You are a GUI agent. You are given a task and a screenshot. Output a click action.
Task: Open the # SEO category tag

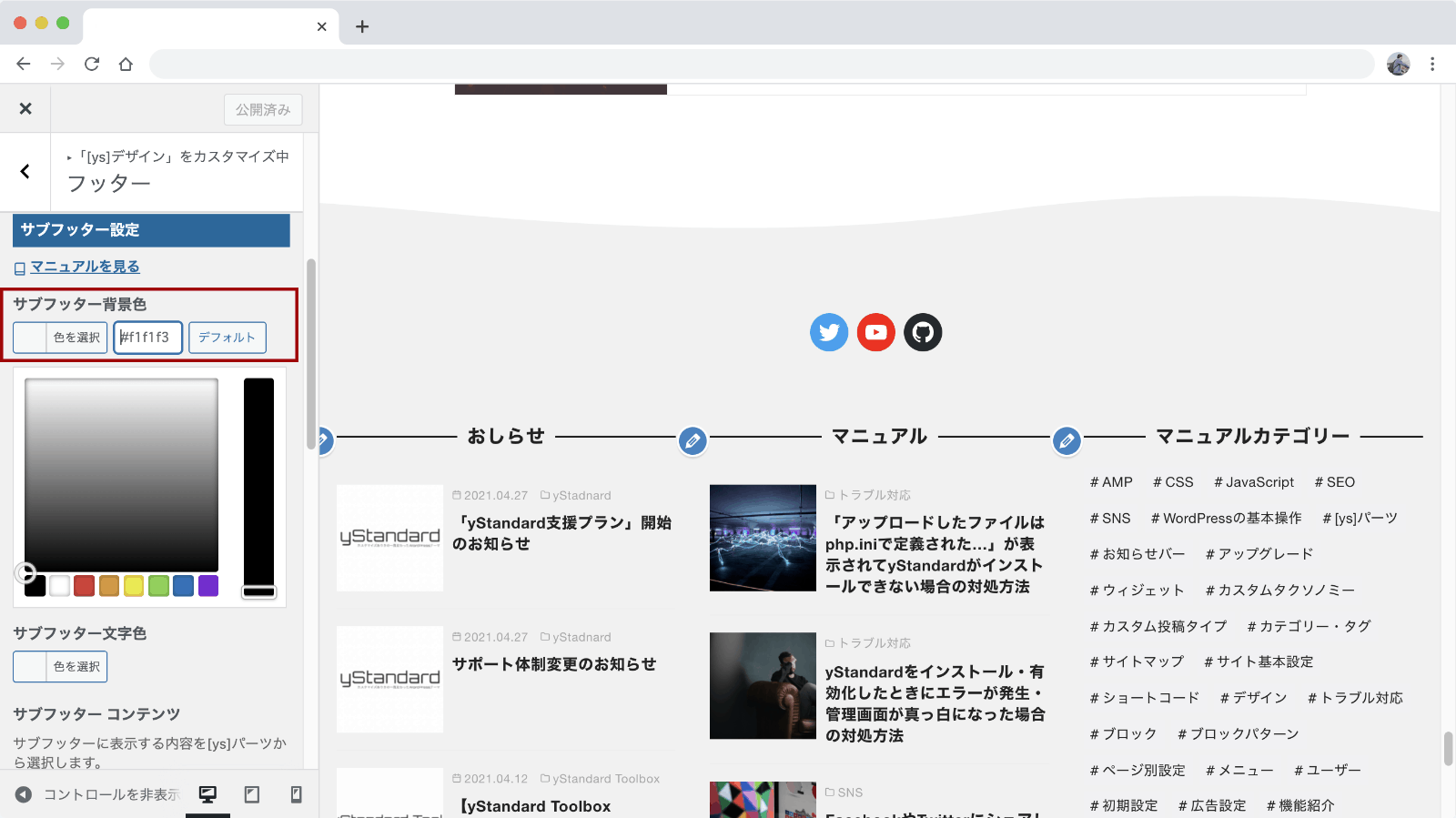pos(1335,482)
